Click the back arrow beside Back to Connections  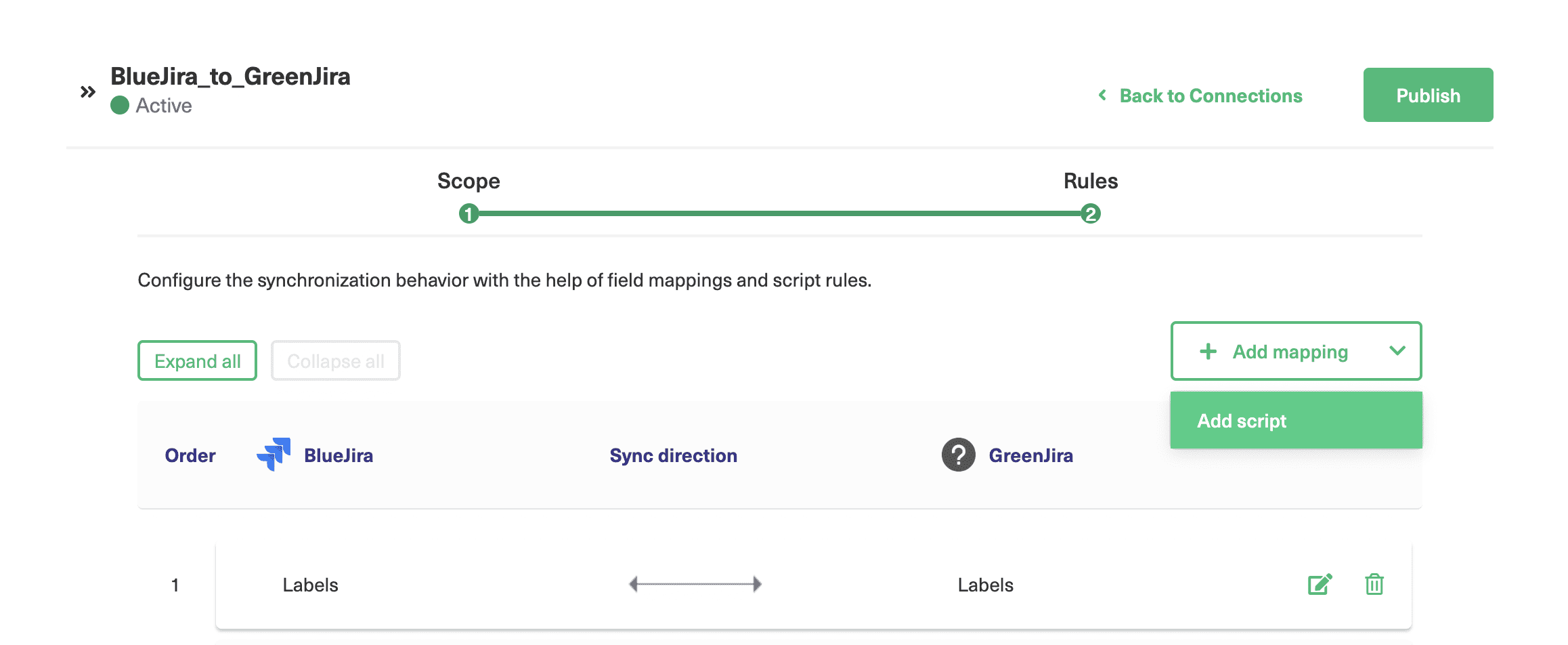click(1102, 96)
